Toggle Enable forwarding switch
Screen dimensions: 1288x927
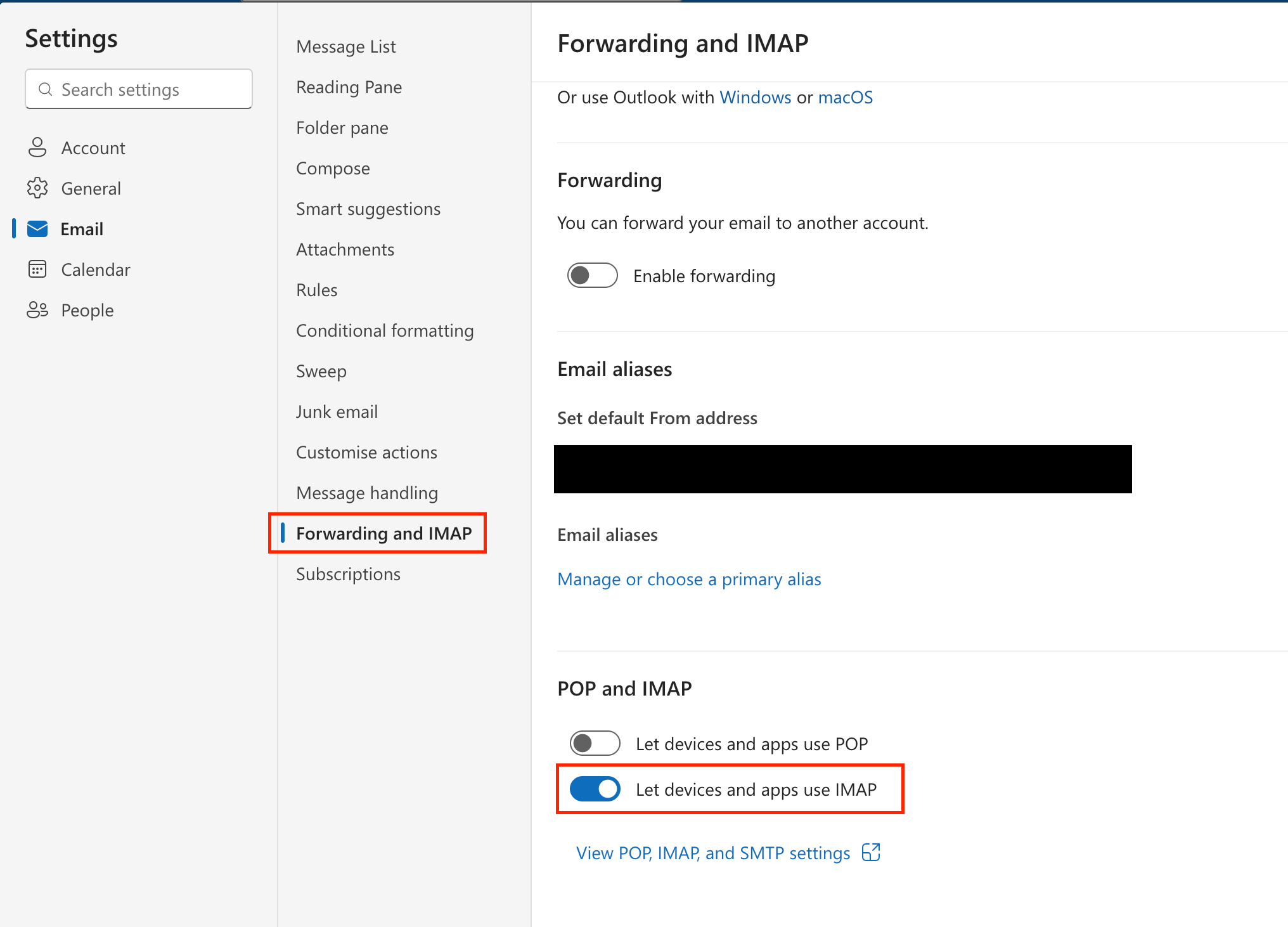click(x=593, y=275)
